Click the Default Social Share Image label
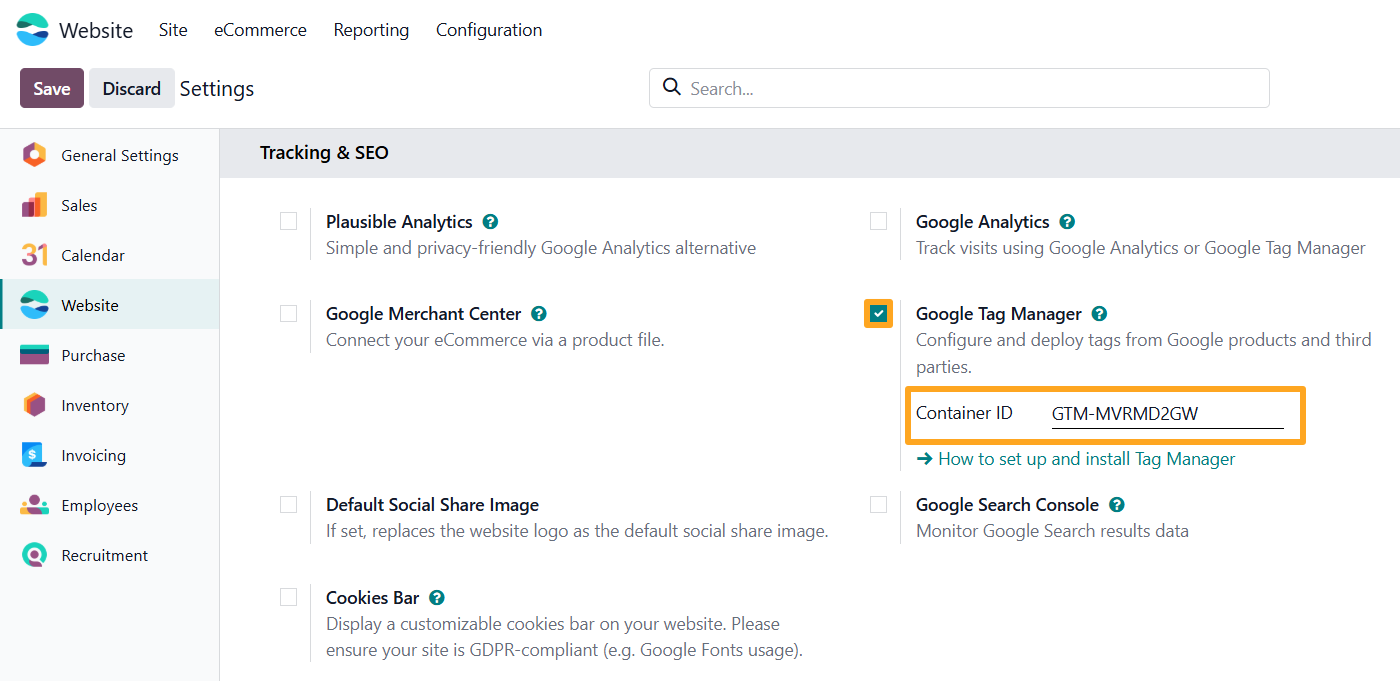Viewport: 1400px width, 681px height. (x=432, y=505)
